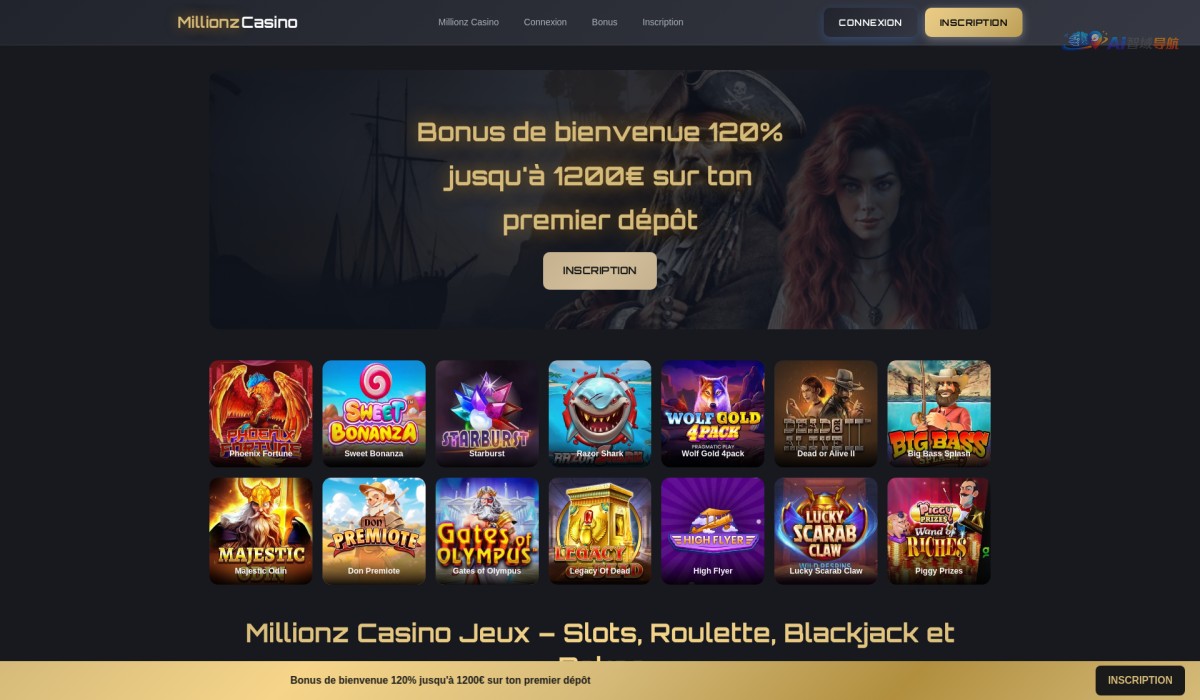Select the Lucky Scarab Claw tile
The height and width of the screenshot is (700, 1200).
pyautogui.click(x=826, y=531)
